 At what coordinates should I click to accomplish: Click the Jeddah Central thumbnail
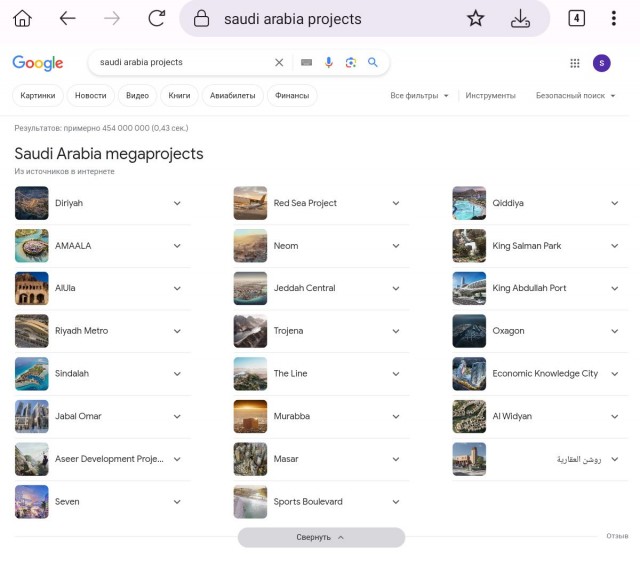(250, 288)
